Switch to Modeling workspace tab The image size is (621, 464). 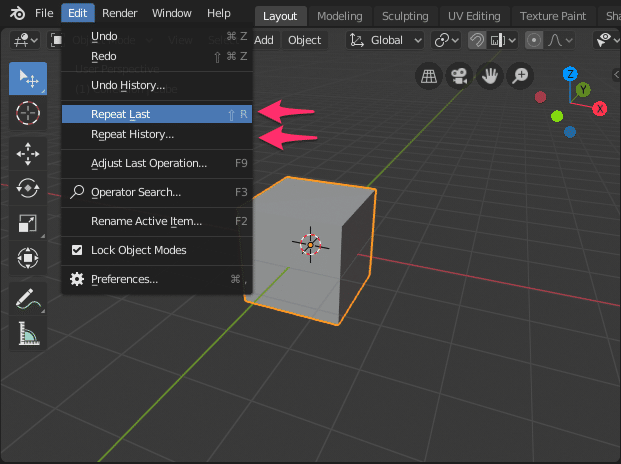(340, 16)
